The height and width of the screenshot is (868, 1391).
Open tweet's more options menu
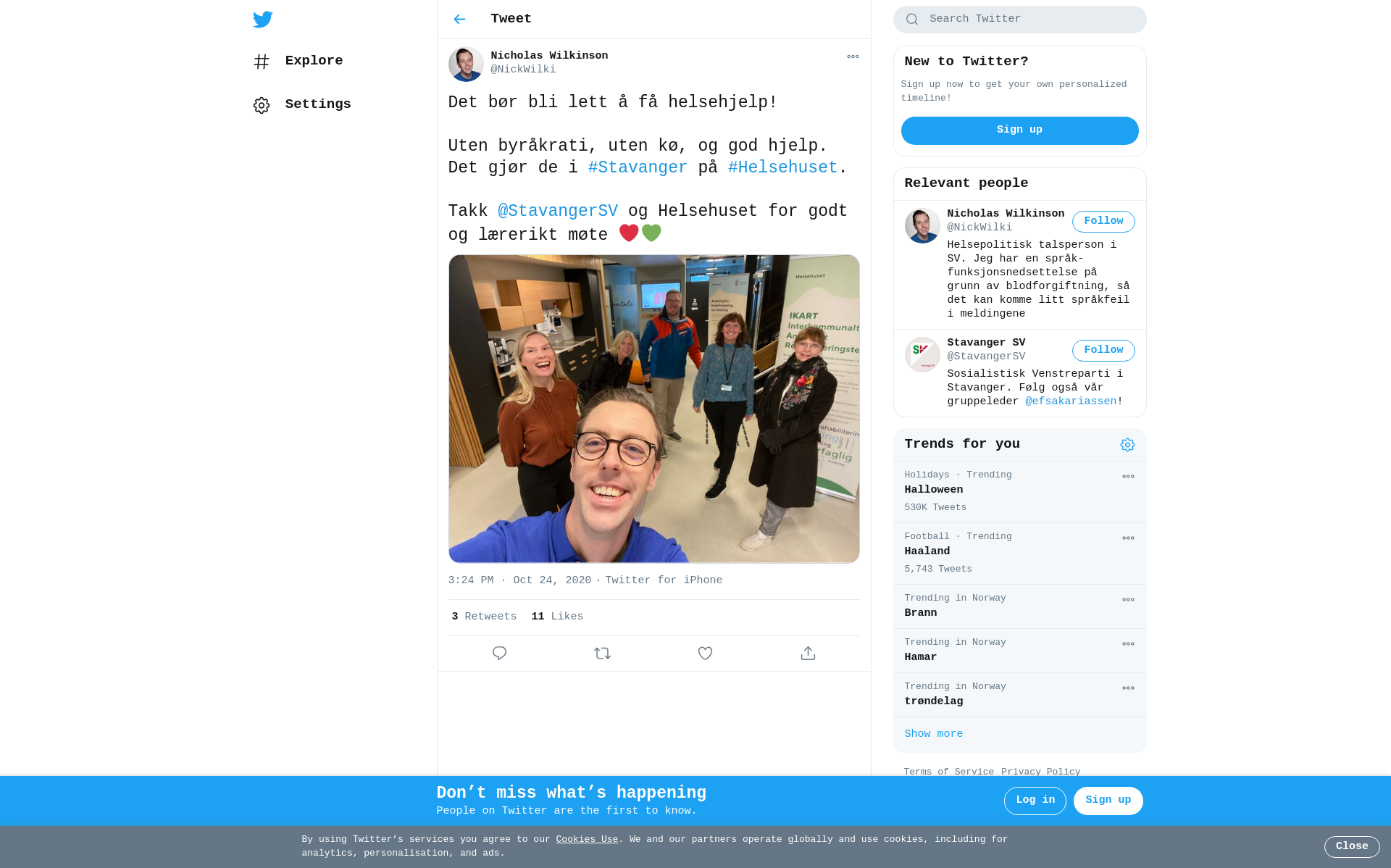(853, 57)
